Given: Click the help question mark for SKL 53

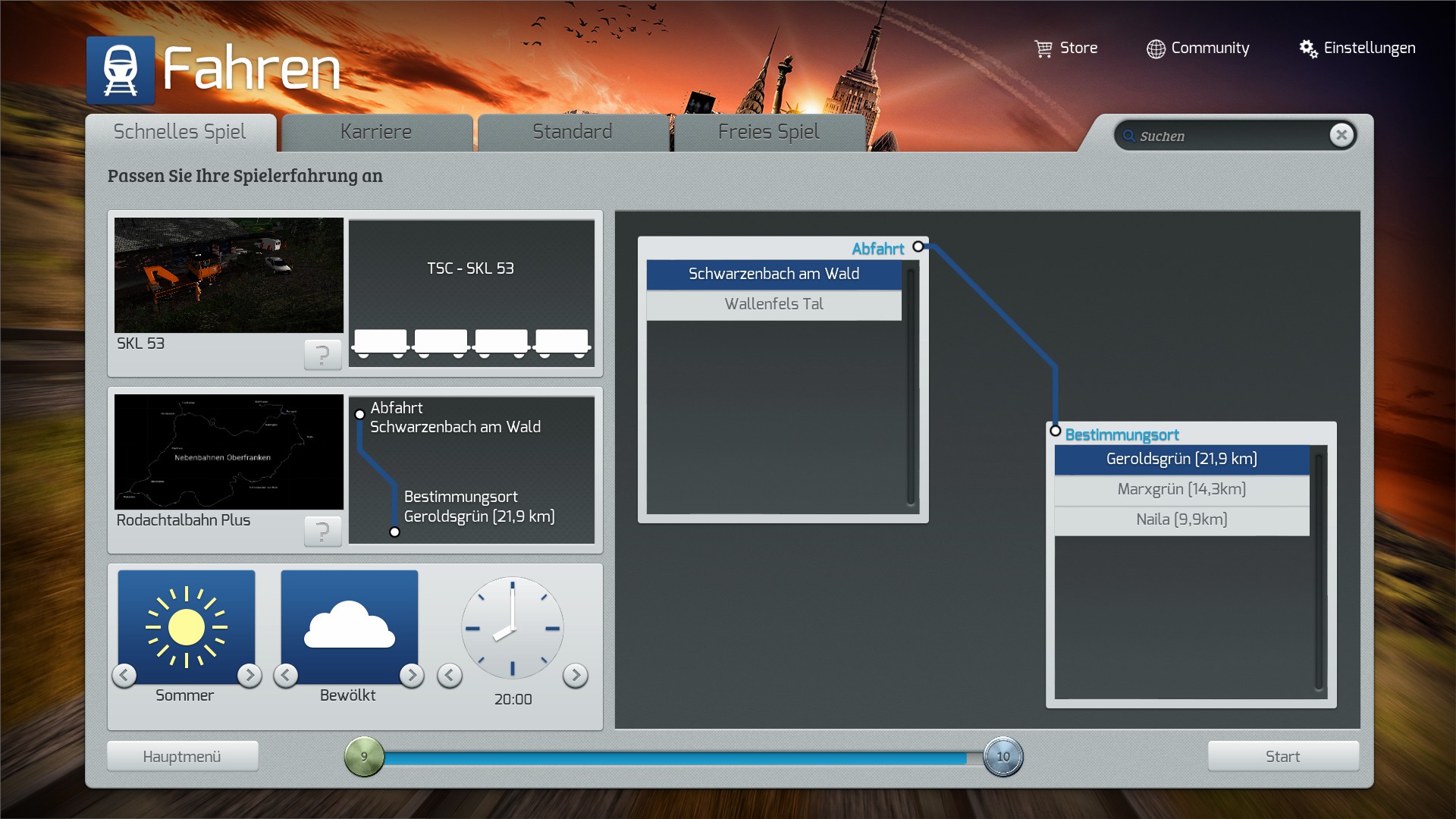Looking at the screenshot, I should [x=322, y=354].
